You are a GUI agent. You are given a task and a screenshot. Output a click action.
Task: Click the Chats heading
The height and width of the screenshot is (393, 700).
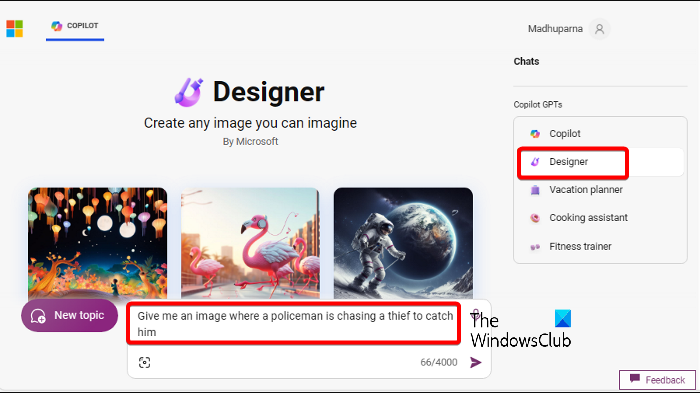tap(526, 62)
